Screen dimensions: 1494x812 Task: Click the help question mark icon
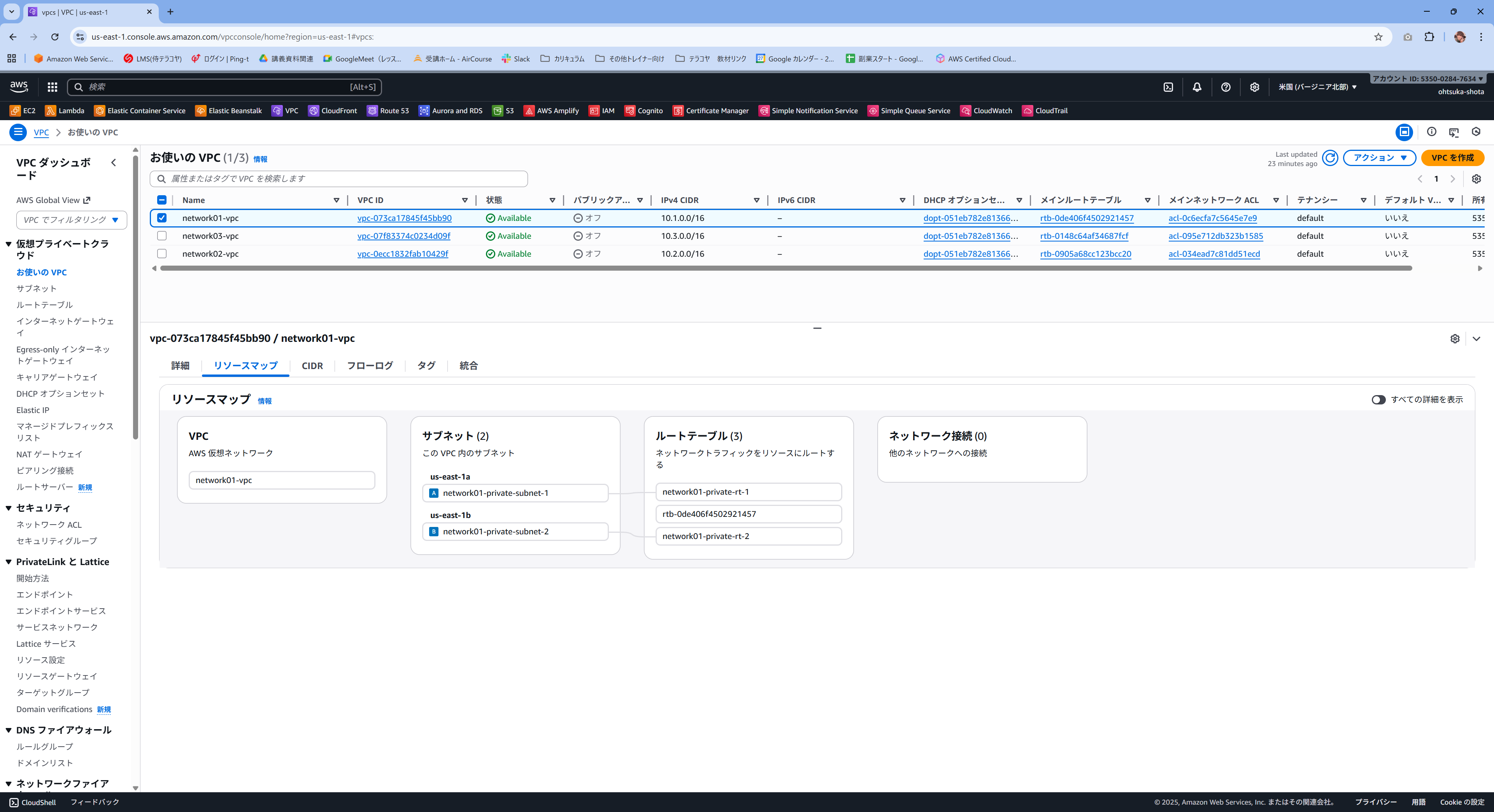[x=1226, y=87]
